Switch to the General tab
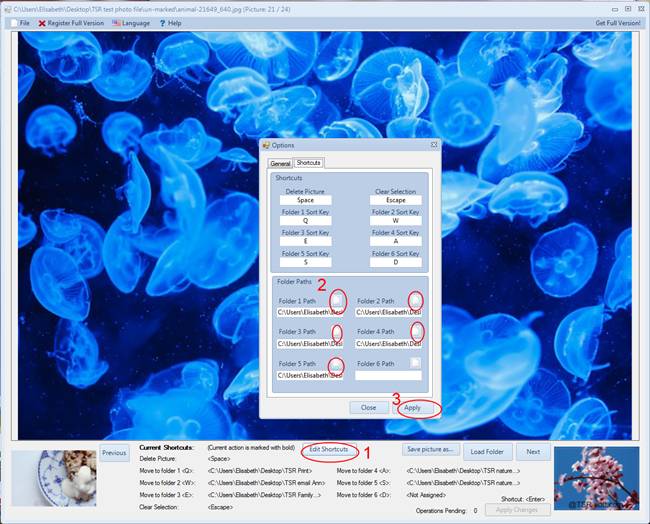Screen dimensions: 650x524 tap(280, 162)
